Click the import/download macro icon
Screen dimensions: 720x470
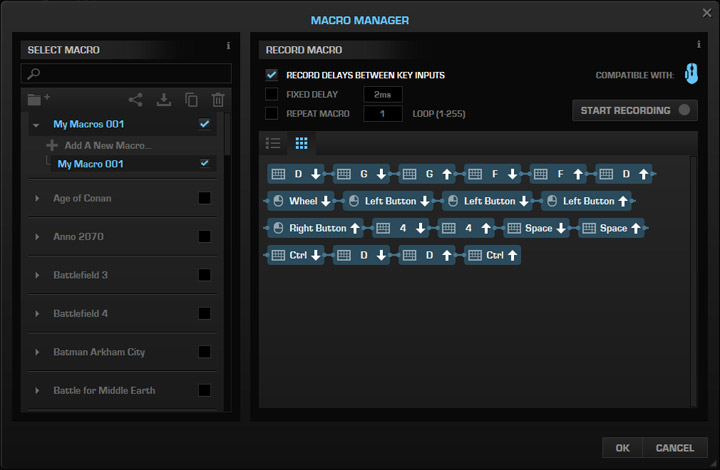pos(163,100)
